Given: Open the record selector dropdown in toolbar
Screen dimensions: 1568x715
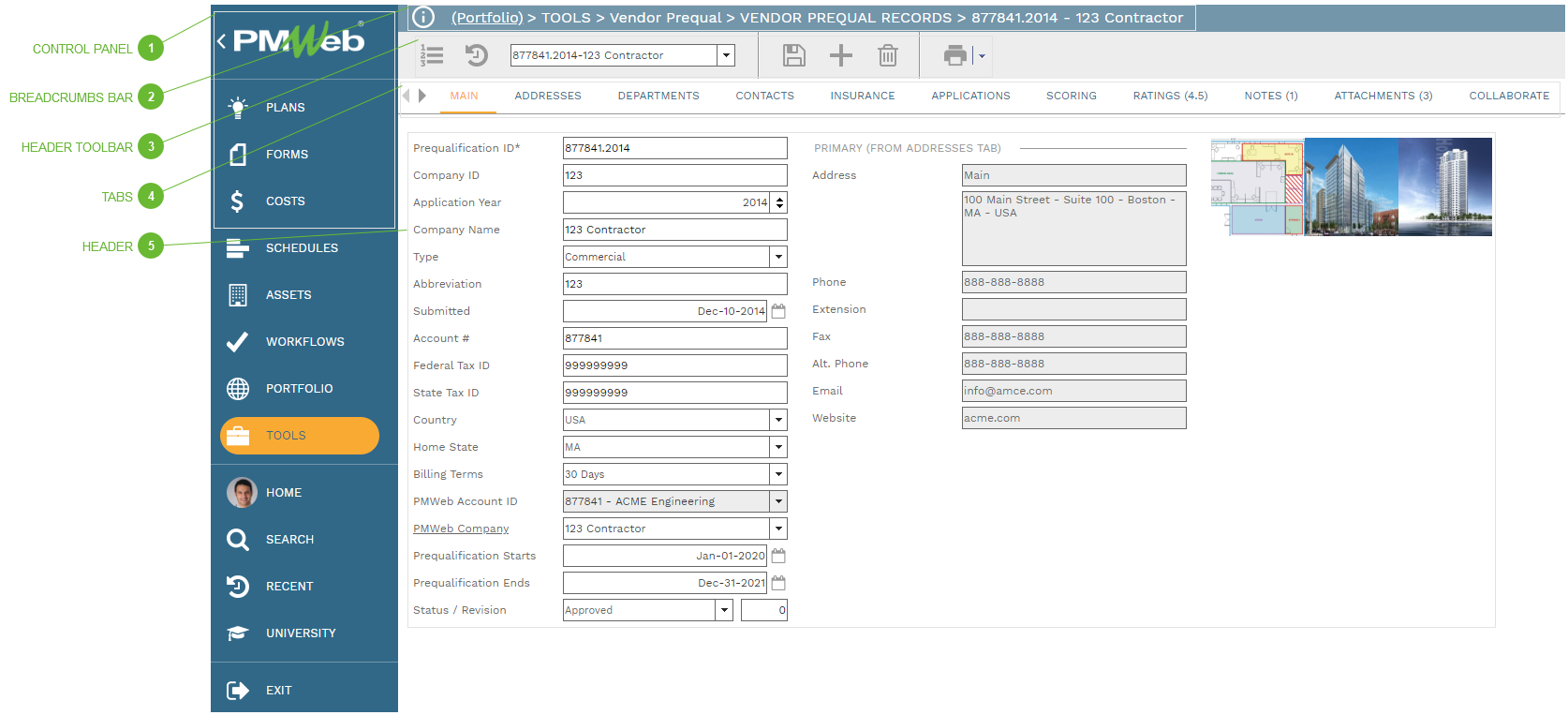Looking at the screenshot, I should click(x=726, y=55).
